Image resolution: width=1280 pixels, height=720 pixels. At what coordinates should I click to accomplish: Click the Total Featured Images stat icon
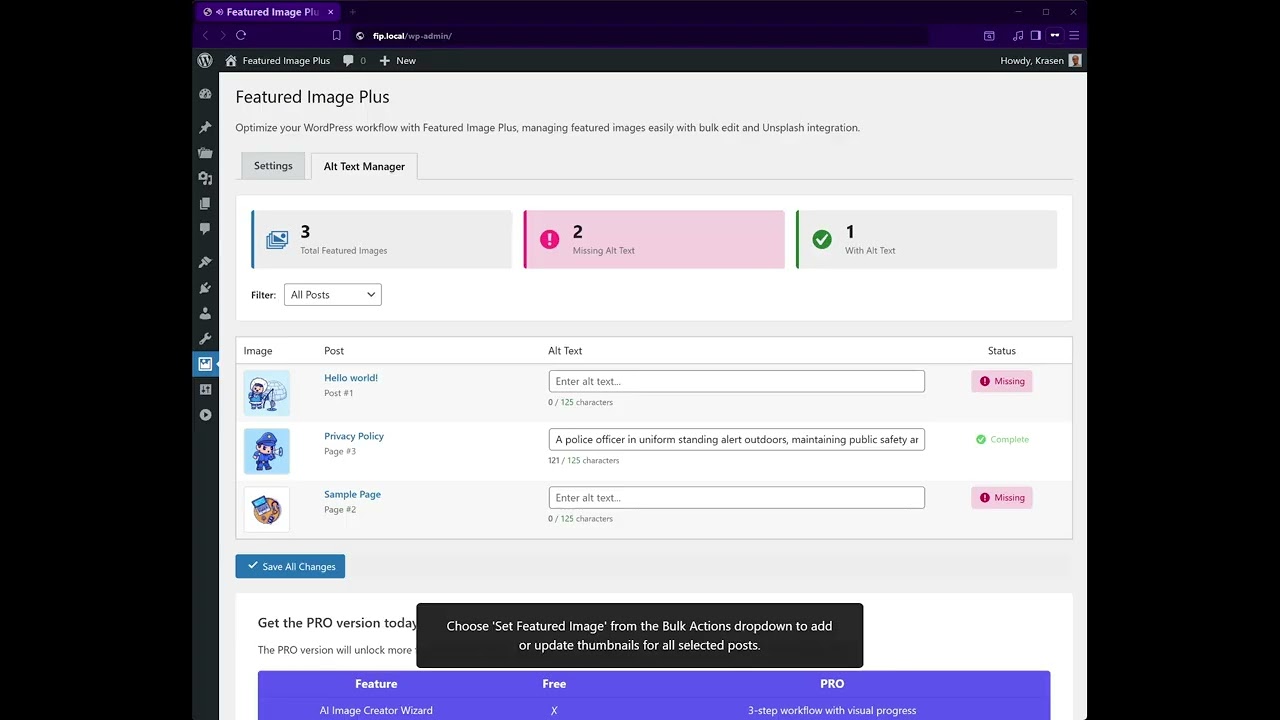coord(277,240)
